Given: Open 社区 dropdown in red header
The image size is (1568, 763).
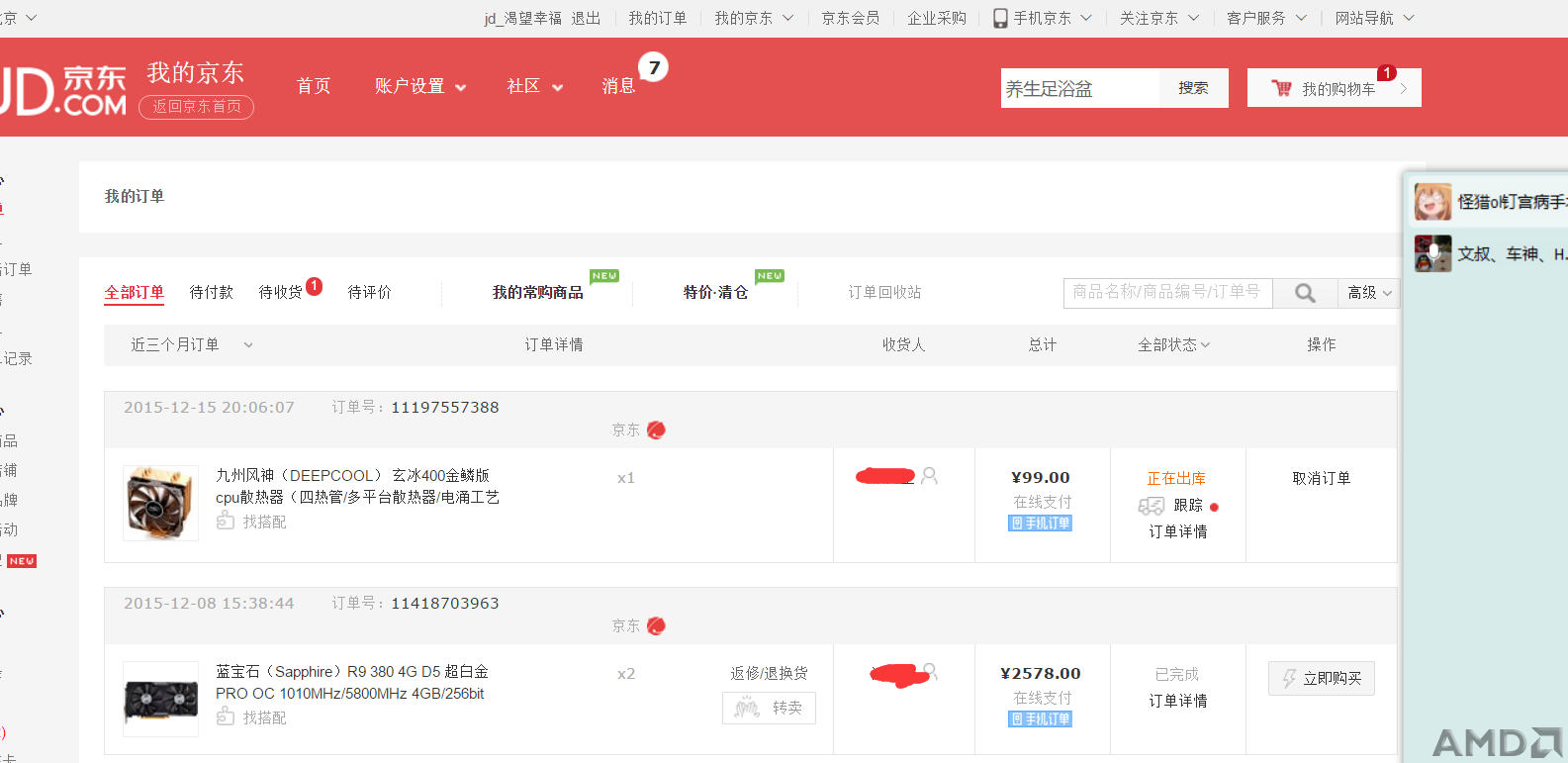Looking at the screenshot, I should [535, 86].
